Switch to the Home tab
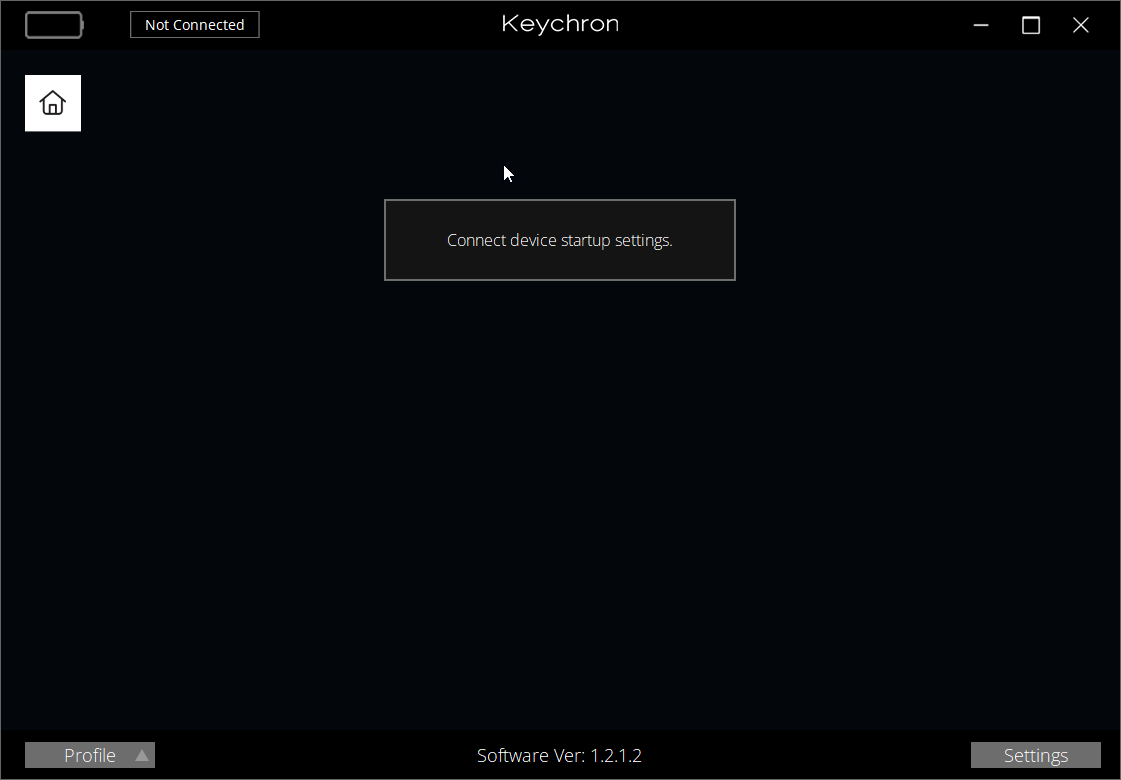 [53, 103]
